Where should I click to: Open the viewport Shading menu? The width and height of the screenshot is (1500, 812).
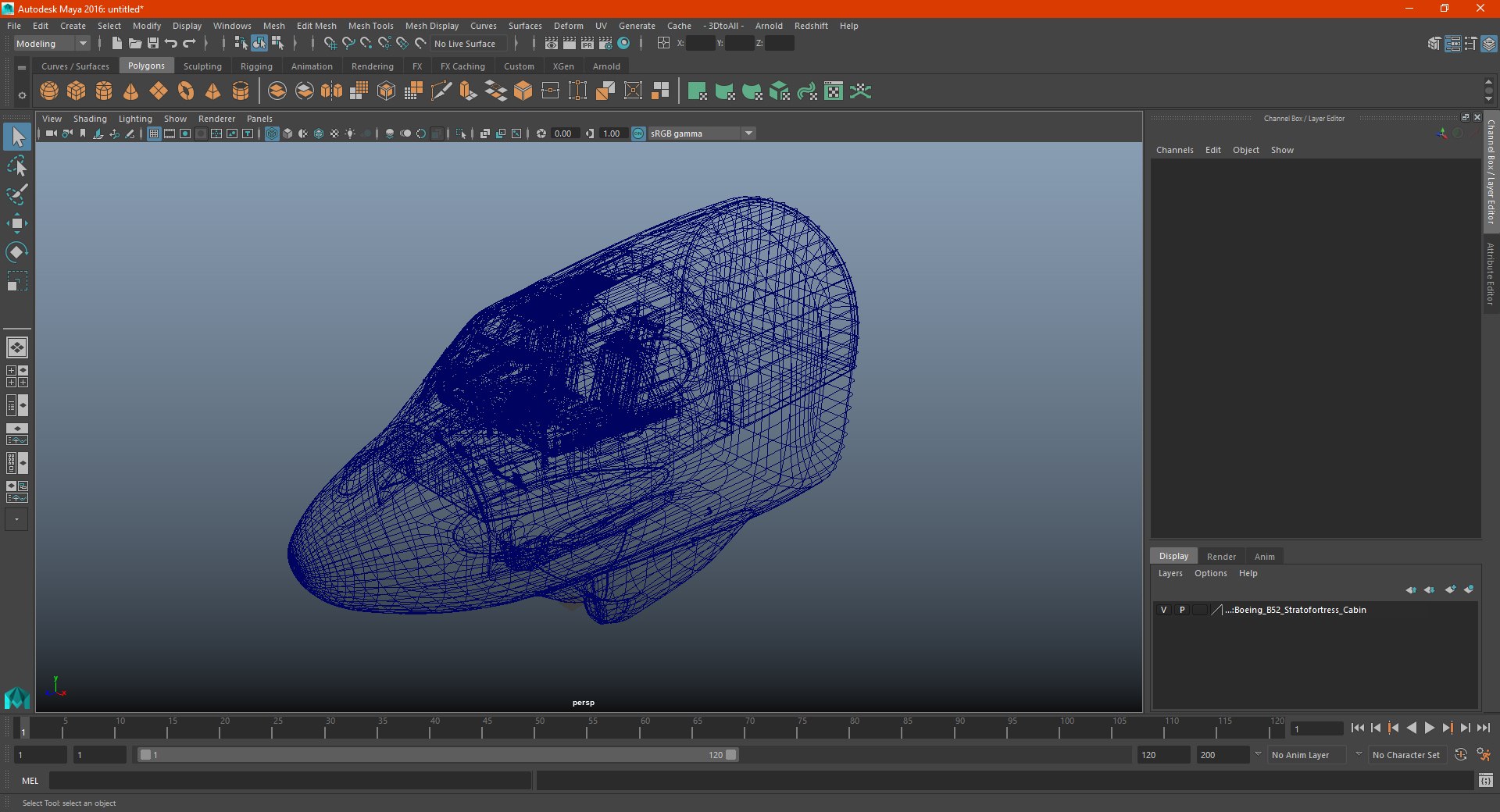(90, 119)
